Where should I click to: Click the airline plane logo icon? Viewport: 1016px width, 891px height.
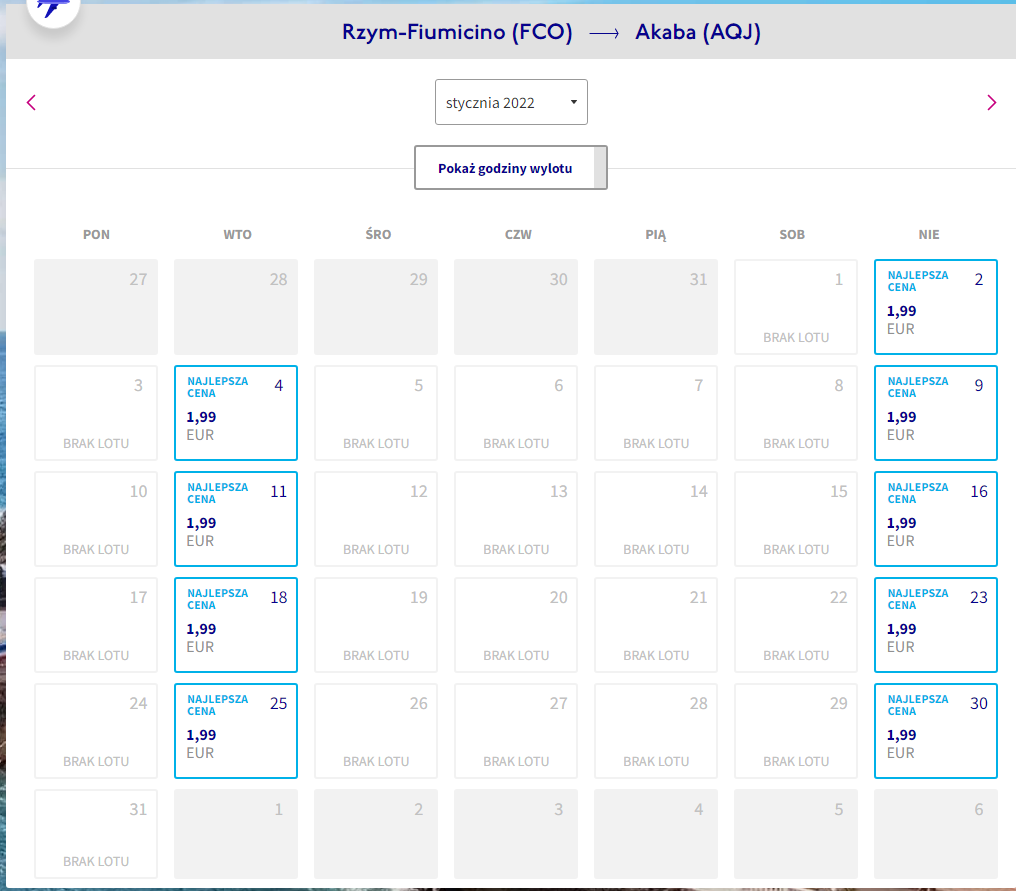click(53, 8)
